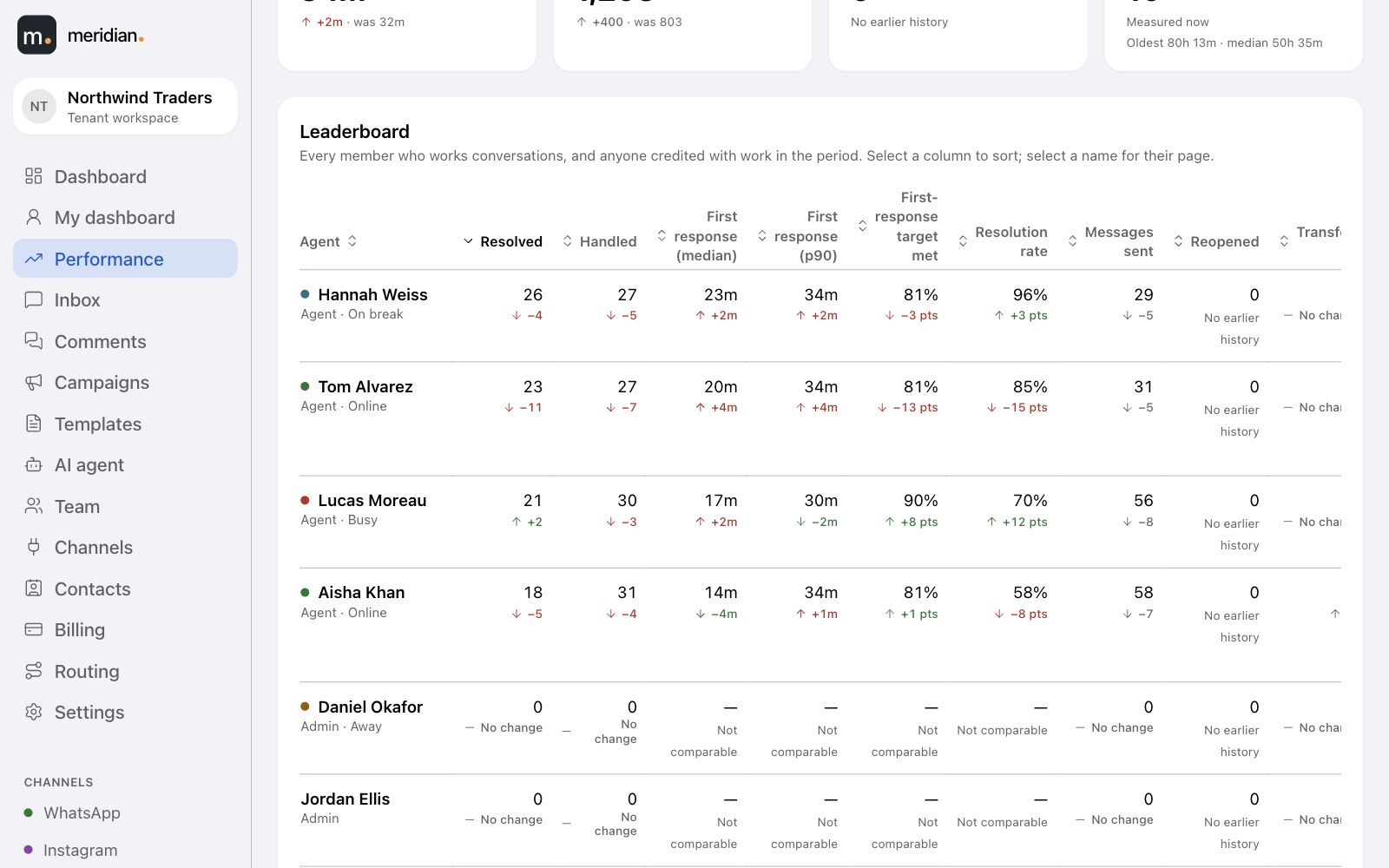Click the Instagram channel purple dot
The image size is (1389, 868).
(x=29, y=850)
